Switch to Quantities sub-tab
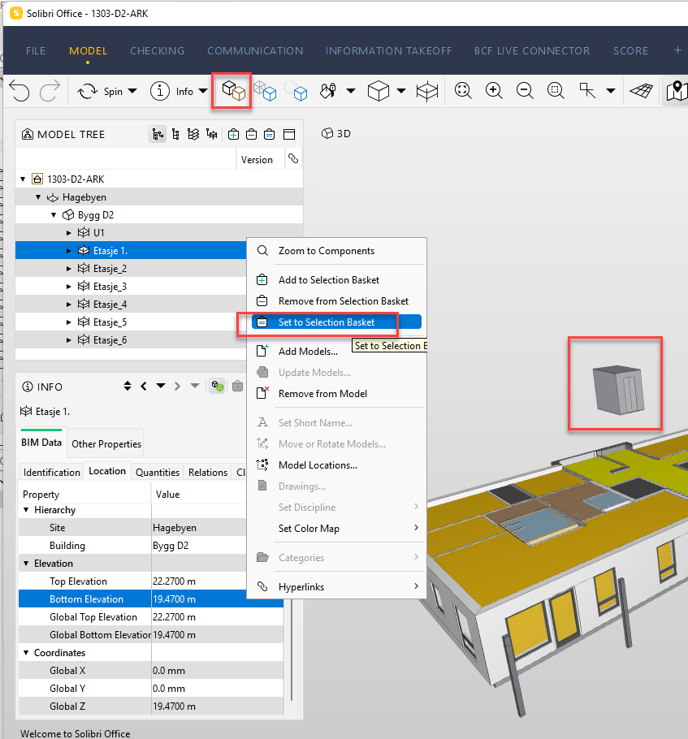Viewport: 688px width, 739px height. (157, 472)
